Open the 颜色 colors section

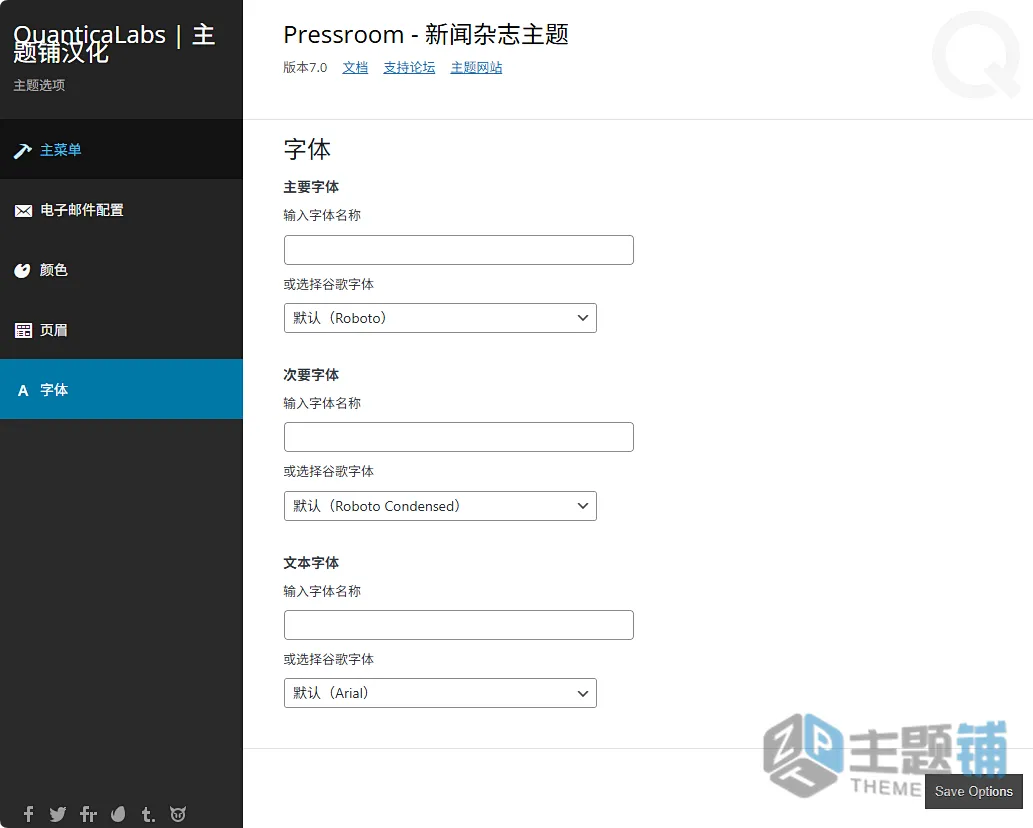(x=121, y=270)
